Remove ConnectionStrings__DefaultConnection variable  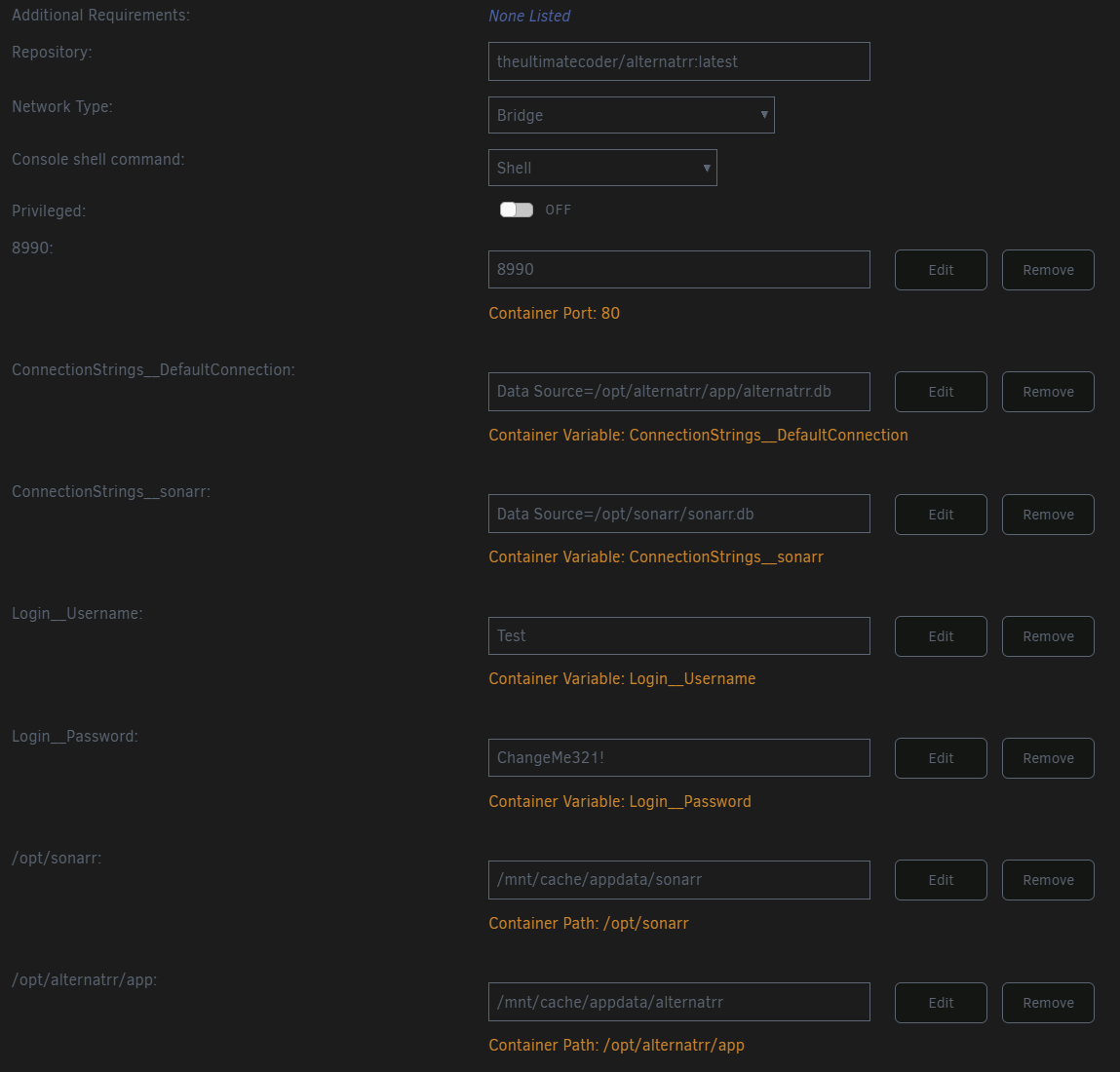(1048, 392)
